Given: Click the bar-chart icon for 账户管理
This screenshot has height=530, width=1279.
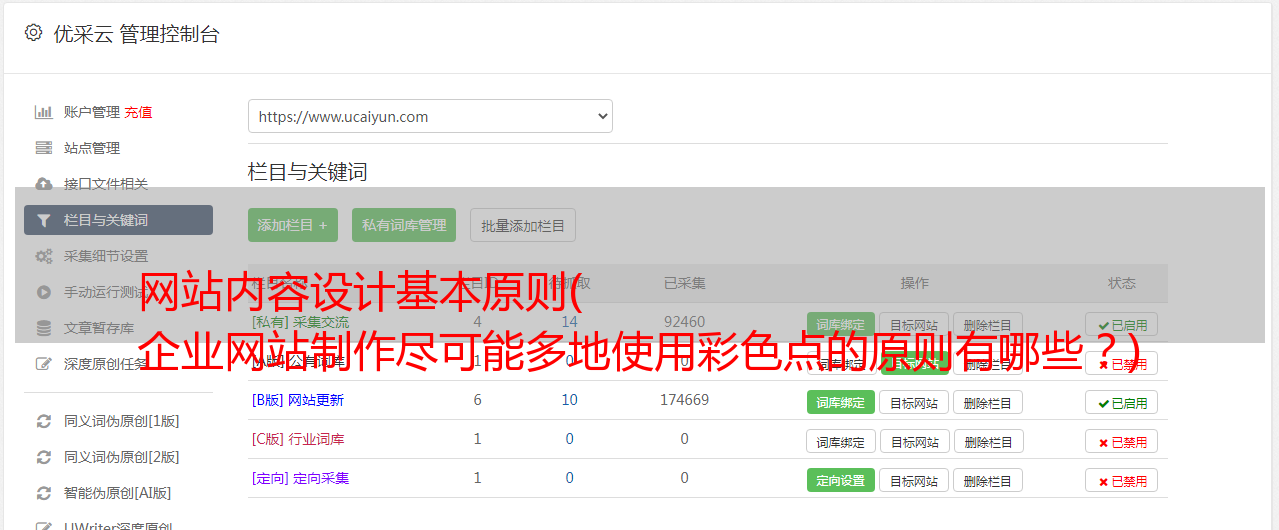Looking at the screenshot, I should (x=44, y=112).
